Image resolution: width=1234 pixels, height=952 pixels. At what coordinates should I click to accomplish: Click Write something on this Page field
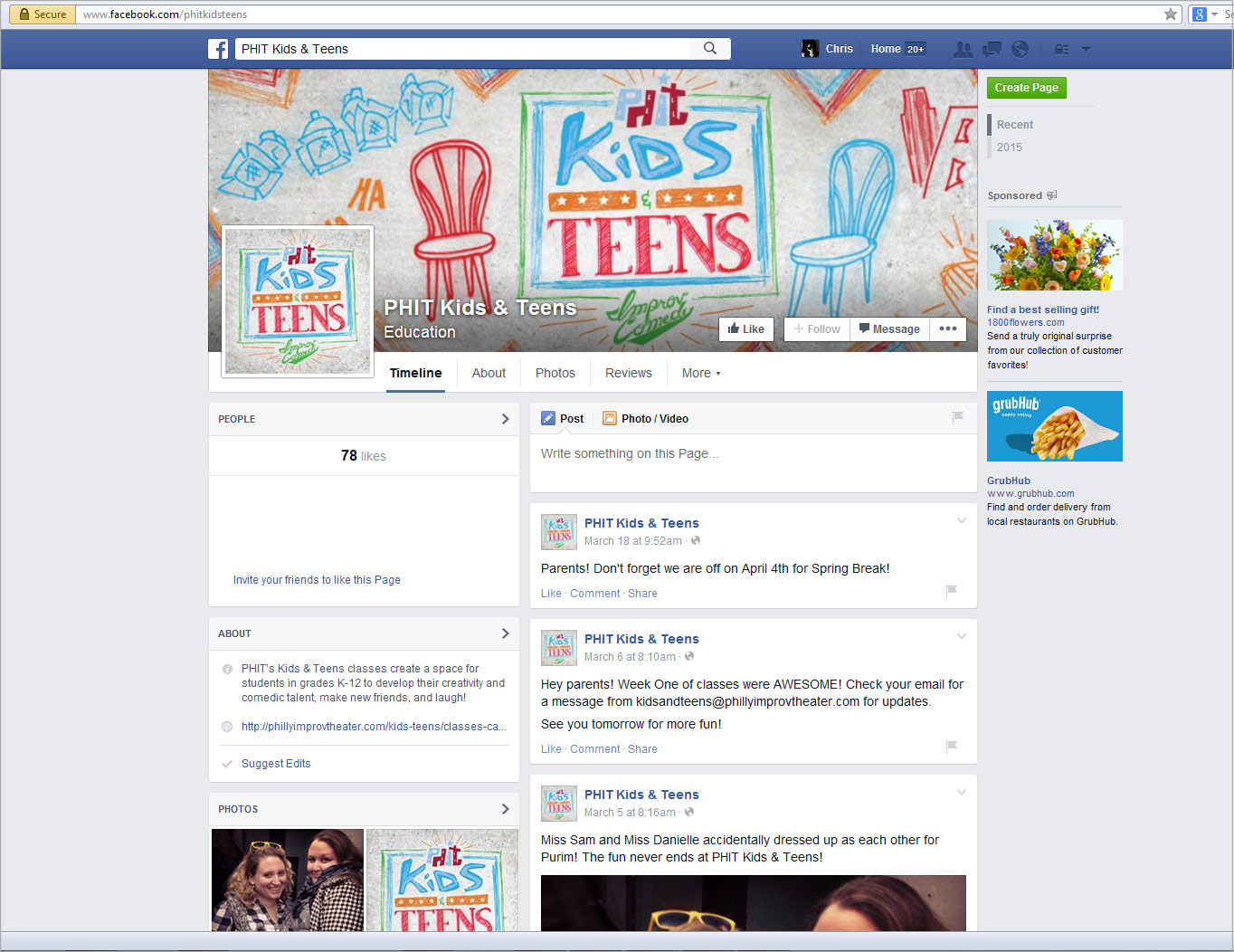click(x=753, y=463)
